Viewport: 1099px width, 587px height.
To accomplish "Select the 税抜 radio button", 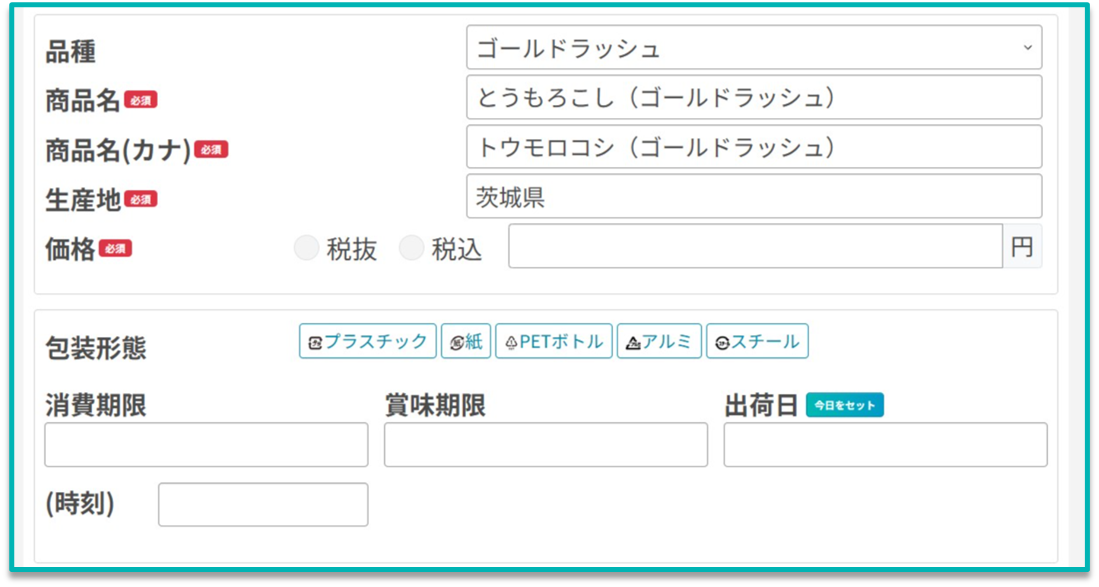I will point(306,249).
